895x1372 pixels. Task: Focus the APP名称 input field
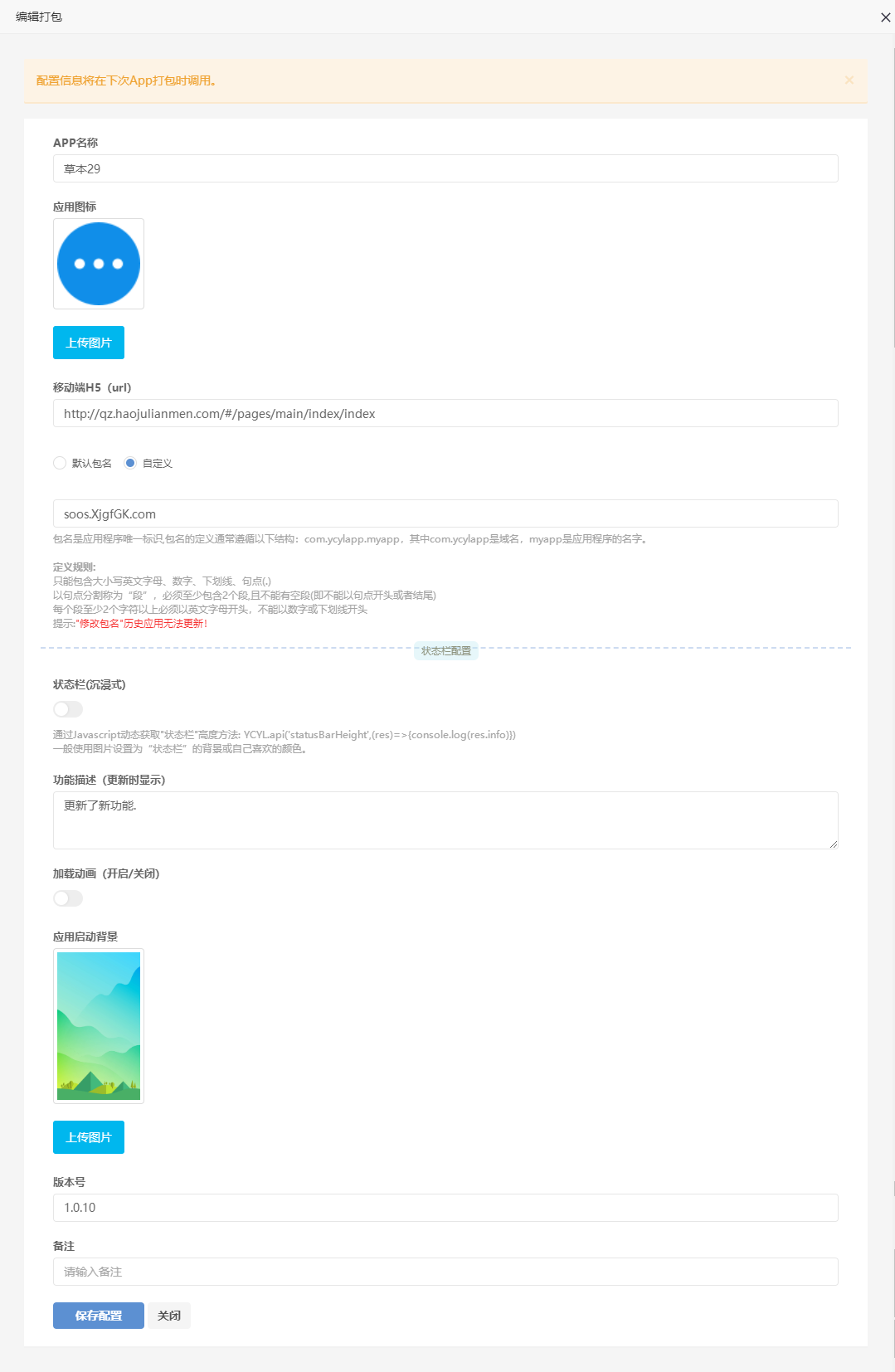tap(445, 168)
